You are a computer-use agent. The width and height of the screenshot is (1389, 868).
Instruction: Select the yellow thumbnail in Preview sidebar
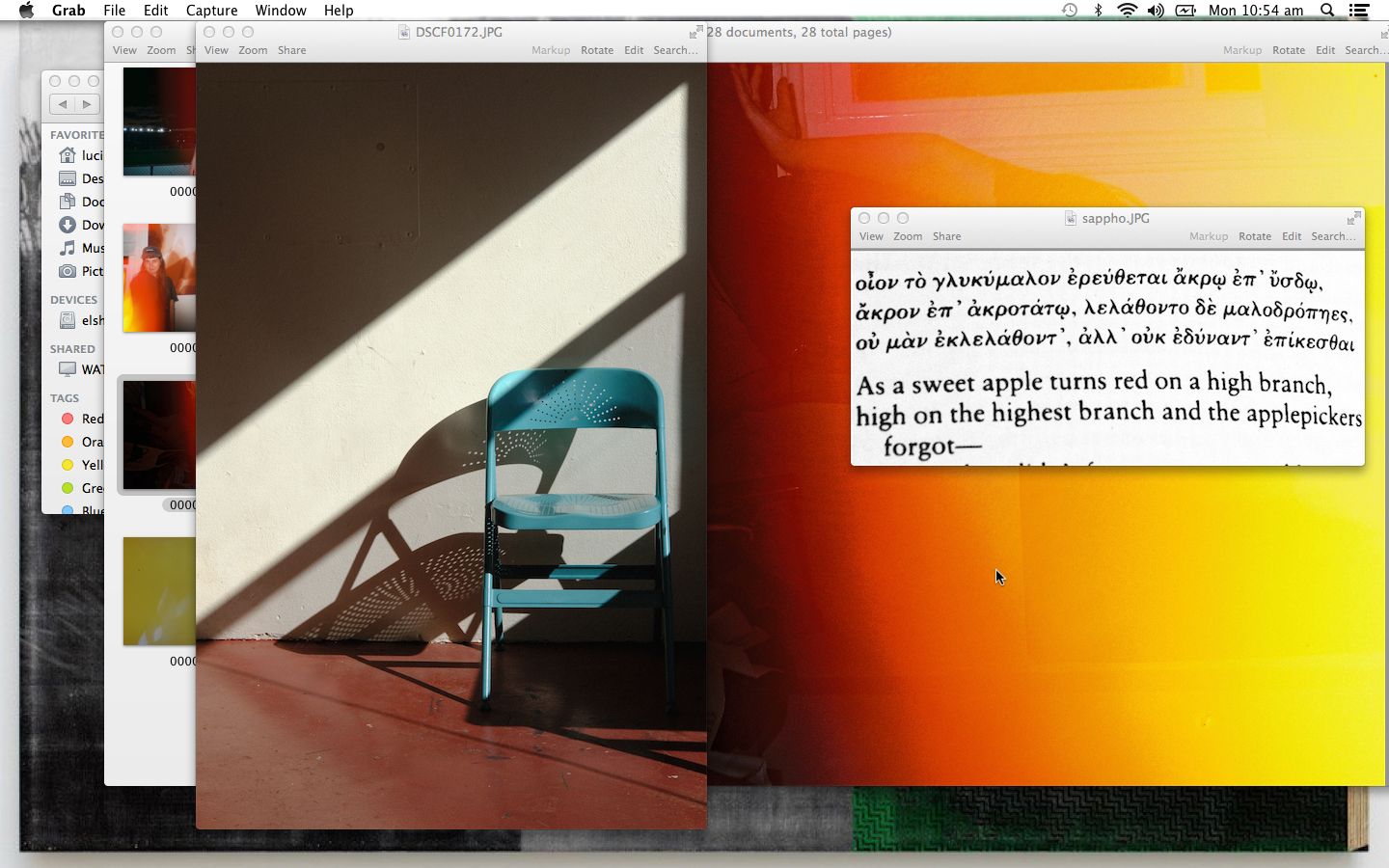(x=159, y=591)
